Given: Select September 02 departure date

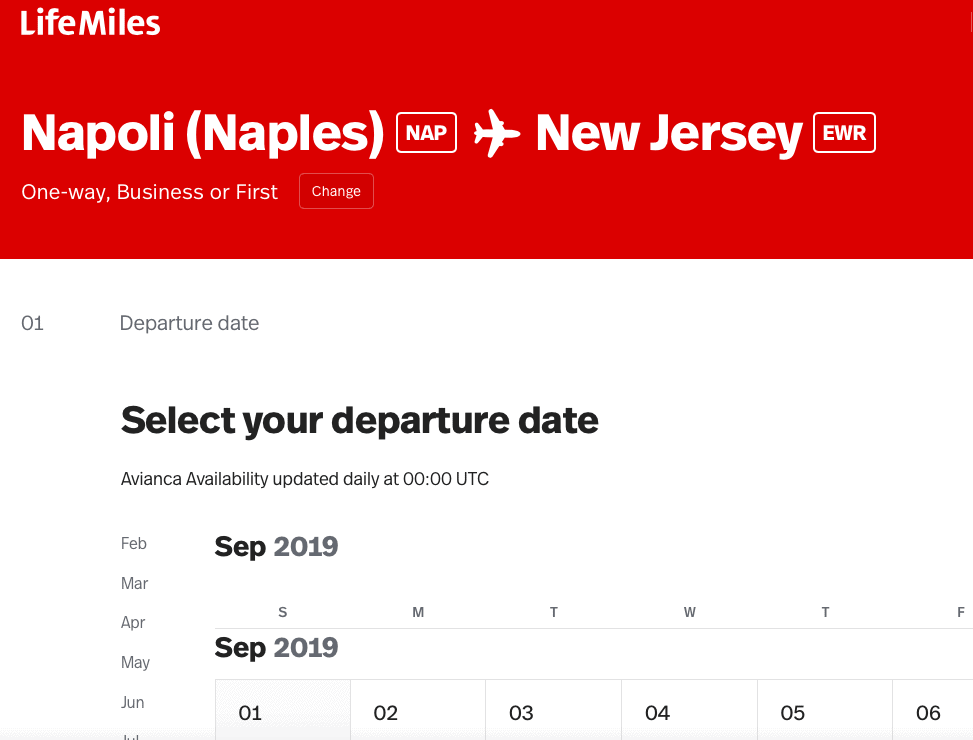Looking at the screenshot, I should click(x=418, y=710).
